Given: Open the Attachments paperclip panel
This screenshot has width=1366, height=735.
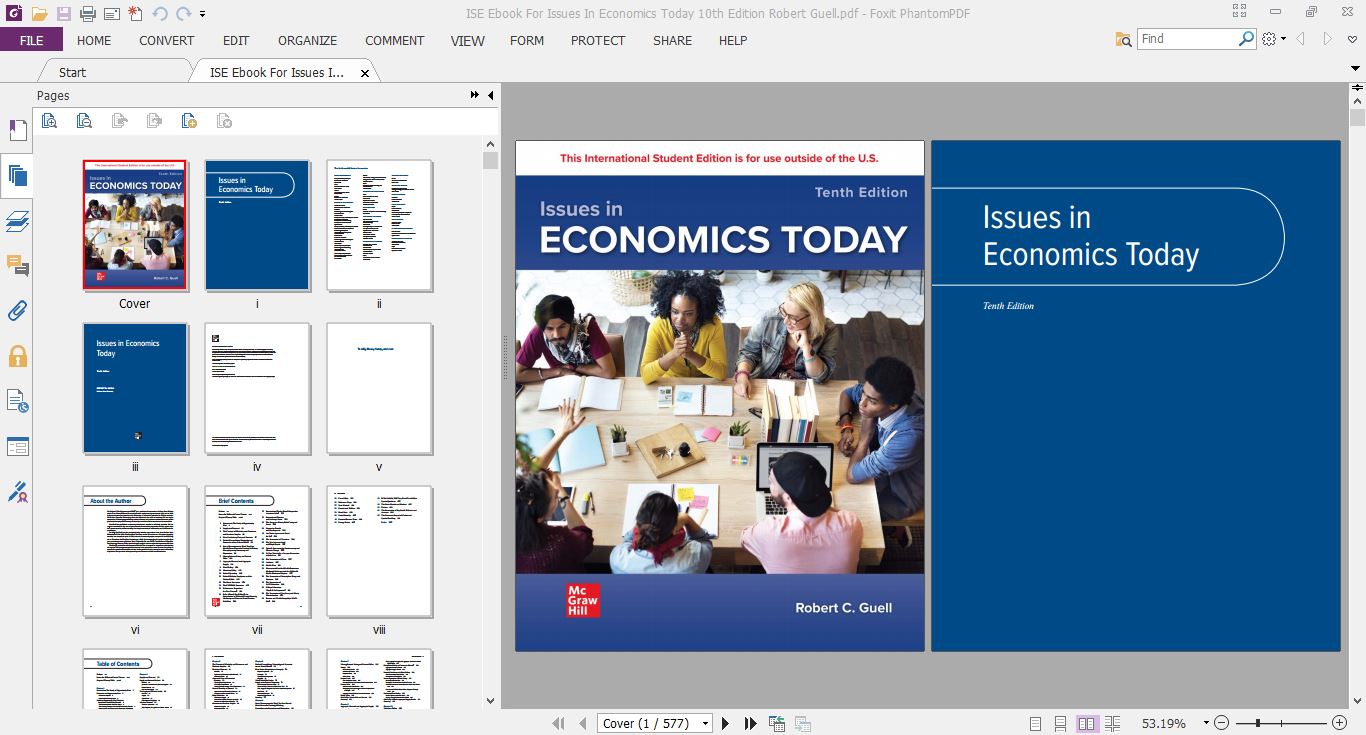Looking at the screenshot, I should point(17,311).
